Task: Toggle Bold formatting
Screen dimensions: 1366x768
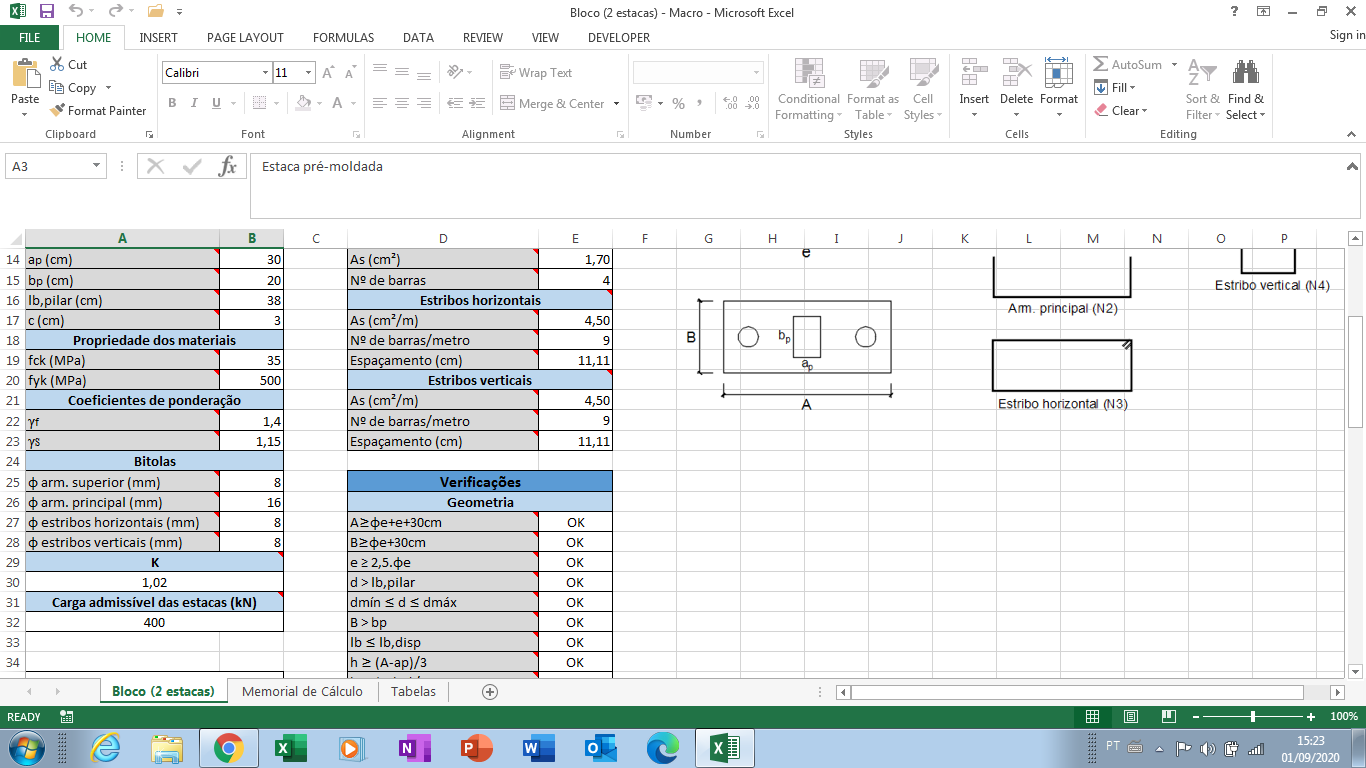Action: point(172,103)
